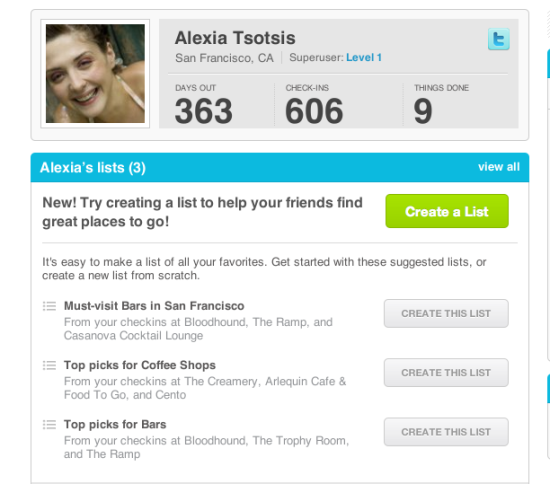Select the Must-visit Bars in San Francisco title

(x=154, y=306)
